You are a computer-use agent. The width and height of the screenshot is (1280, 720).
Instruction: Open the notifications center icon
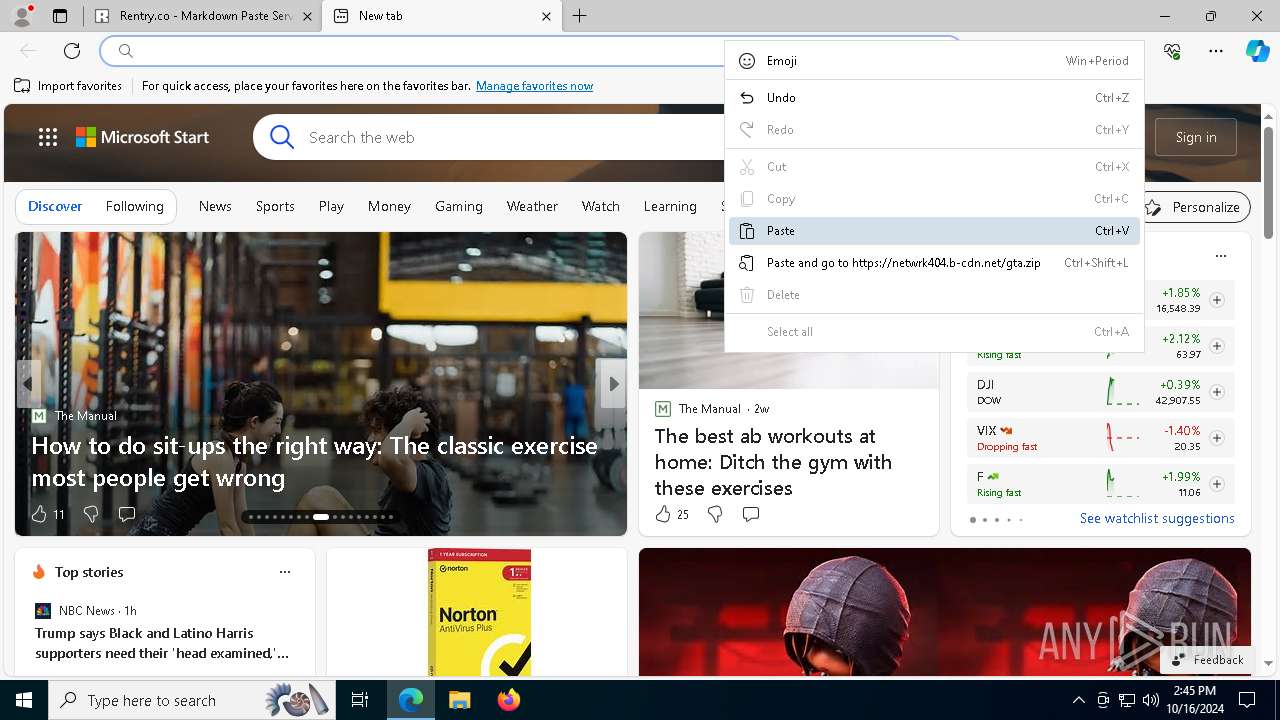click(x=1247, y=700)
